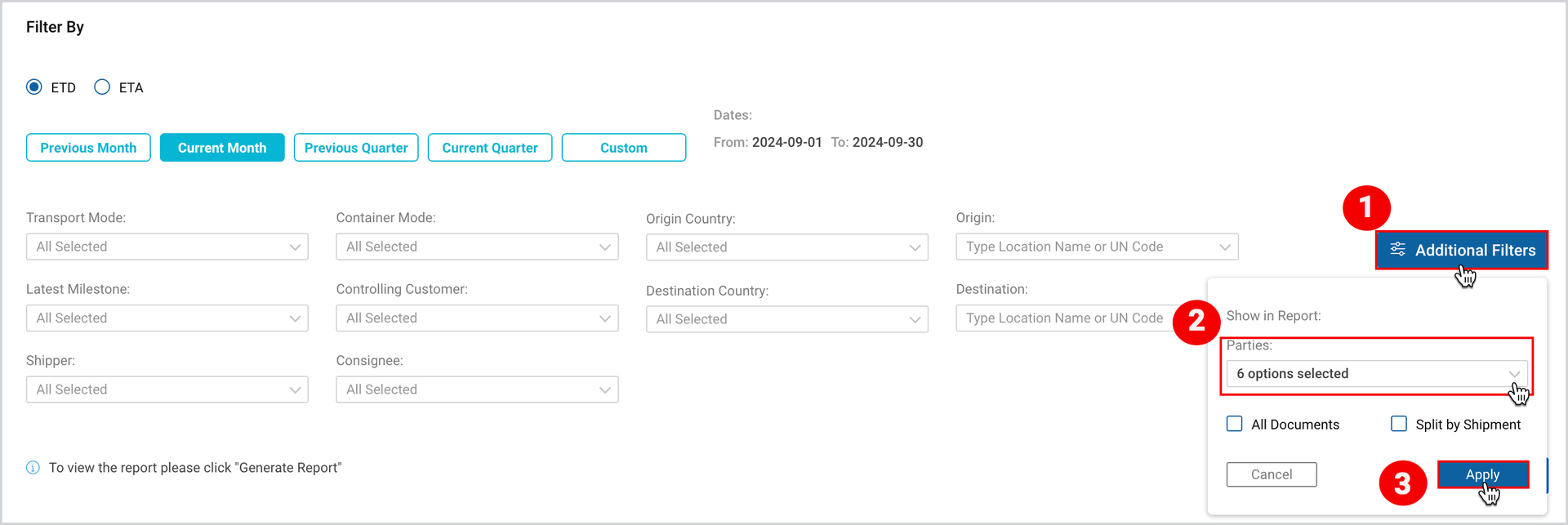This screenshot has width=1568, height=525.
Task: Expand the Container Mode dropdown
Action: point(477,247)
